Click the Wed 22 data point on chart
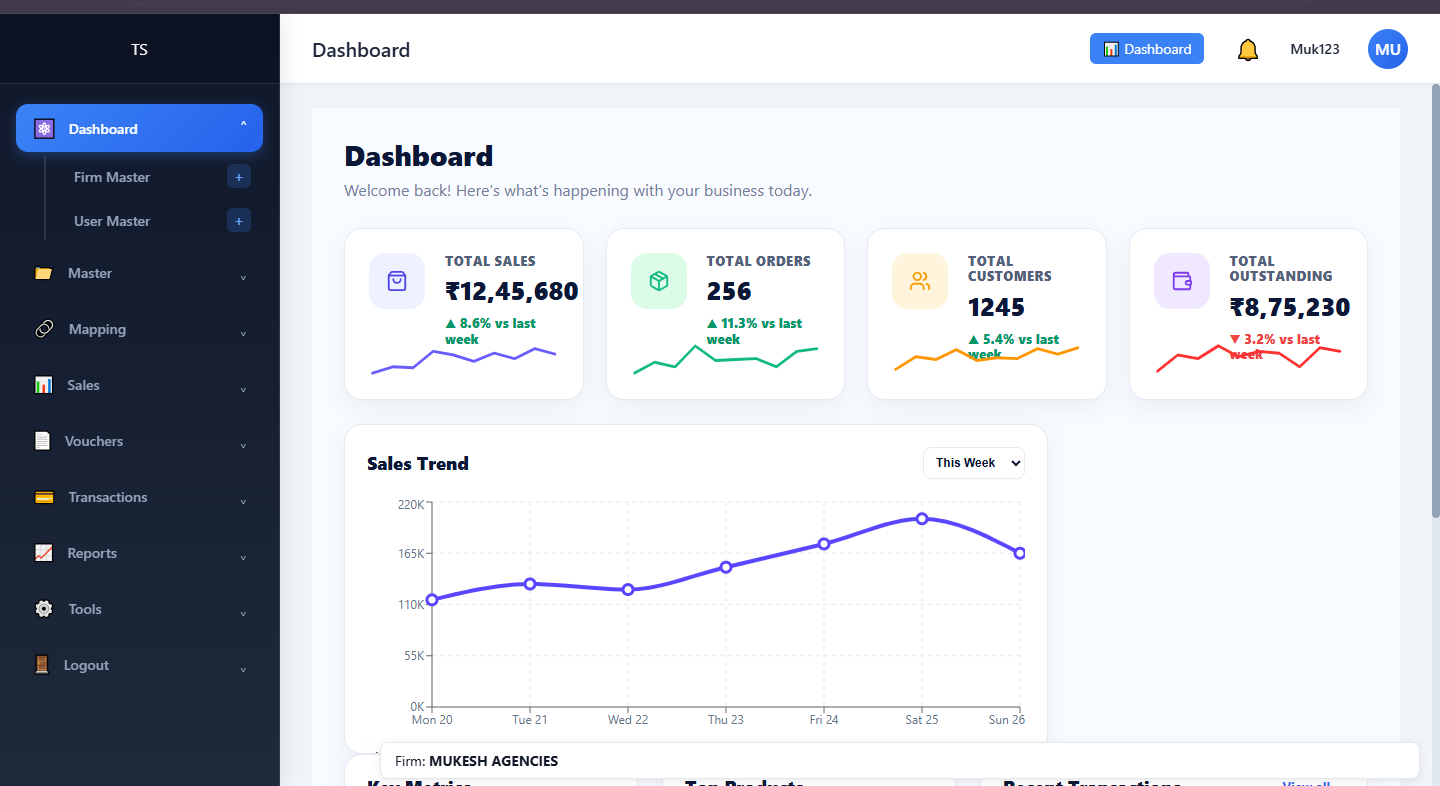 pos(628,590)
